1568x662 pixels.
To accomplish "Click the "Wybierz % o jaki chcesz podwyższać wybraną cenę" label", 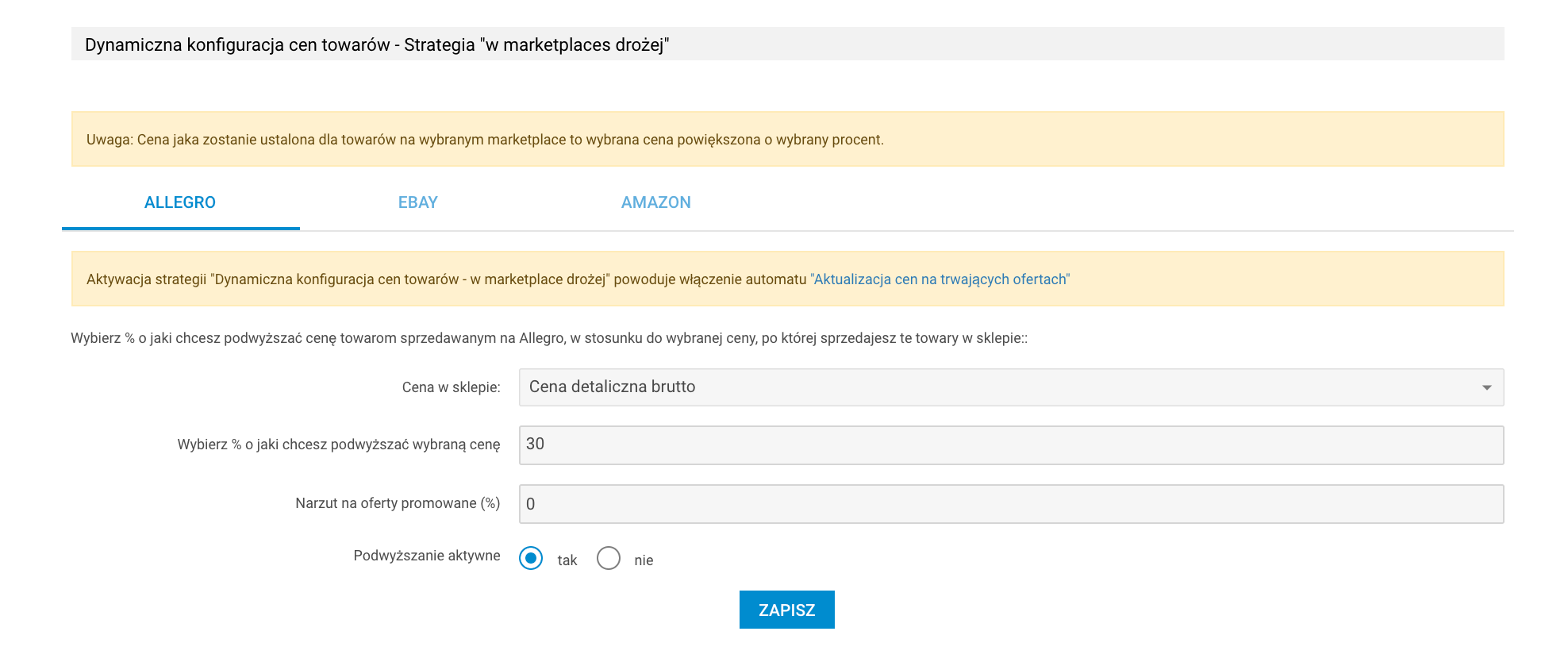I will 339,445.
